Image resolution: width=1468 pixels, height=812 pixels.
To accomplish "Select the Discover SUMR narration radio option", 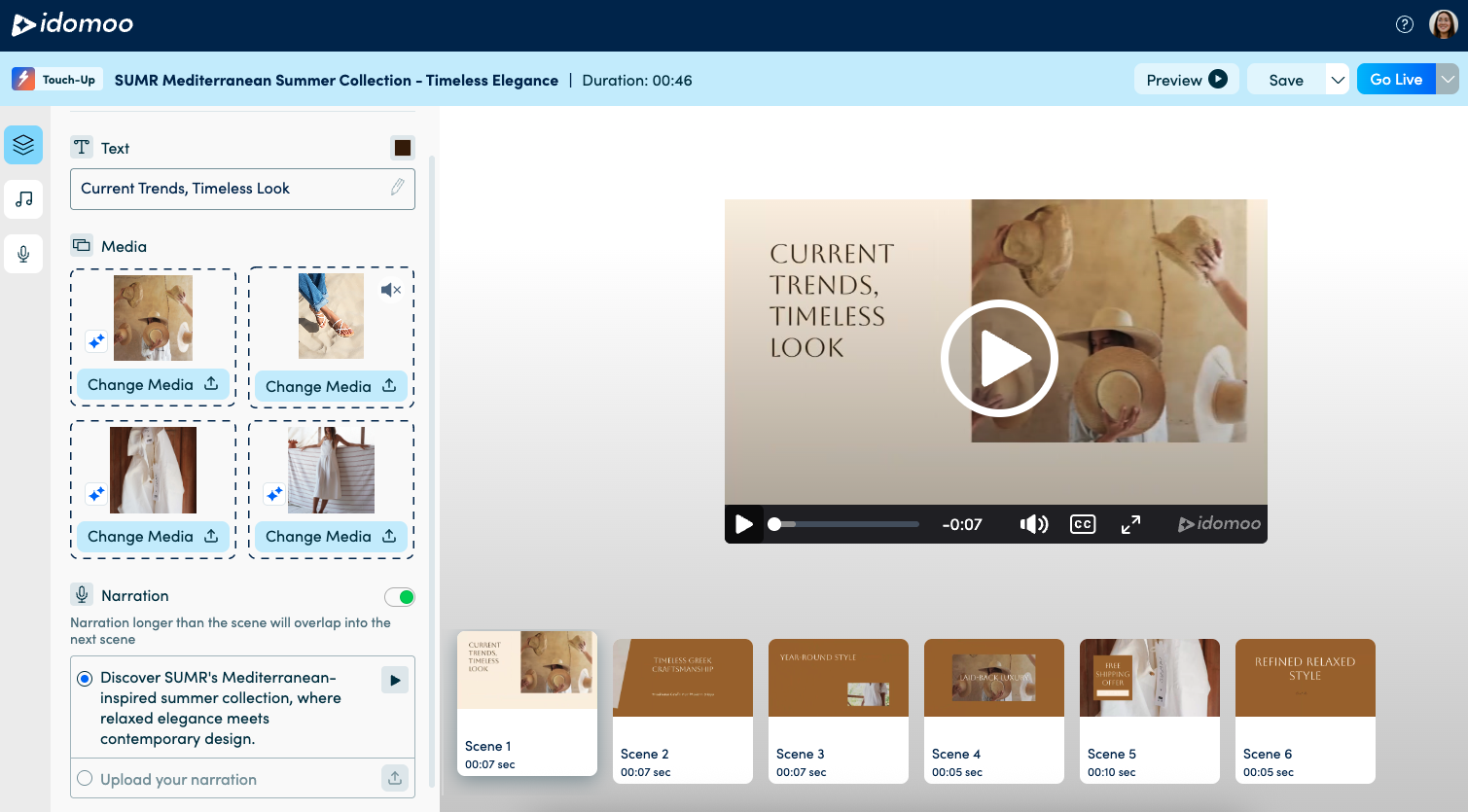I will [85, 678].
